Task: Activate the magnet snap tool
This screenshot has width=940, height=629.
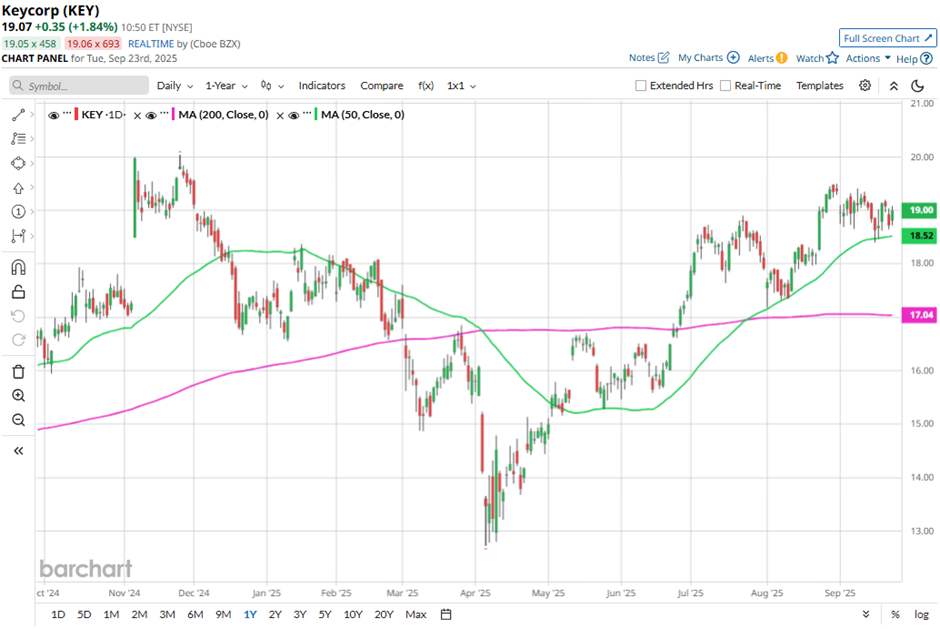Action: click(18, 267)
